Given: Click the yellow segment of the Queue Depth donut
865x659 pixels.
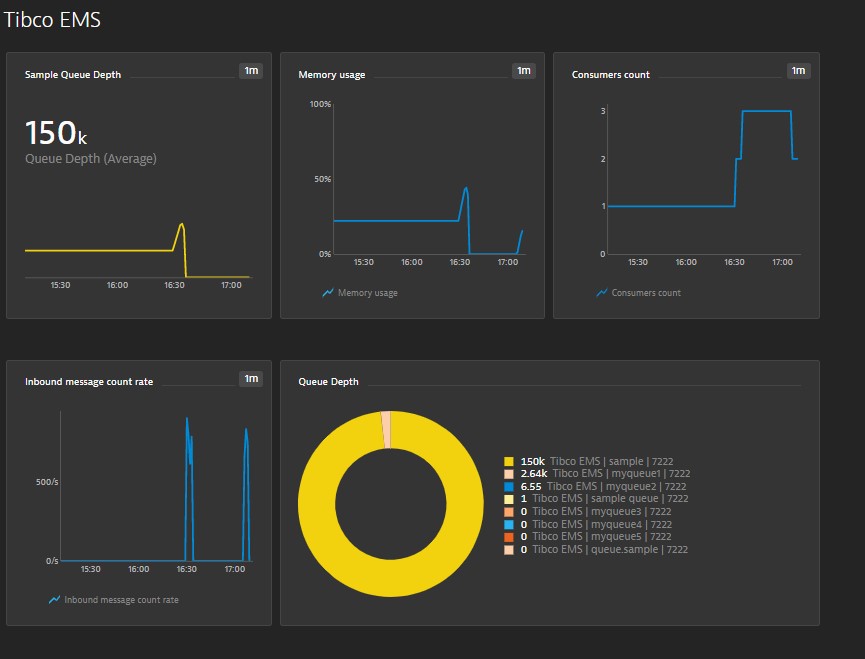Looking at the screenshot, I should [391, 578].
